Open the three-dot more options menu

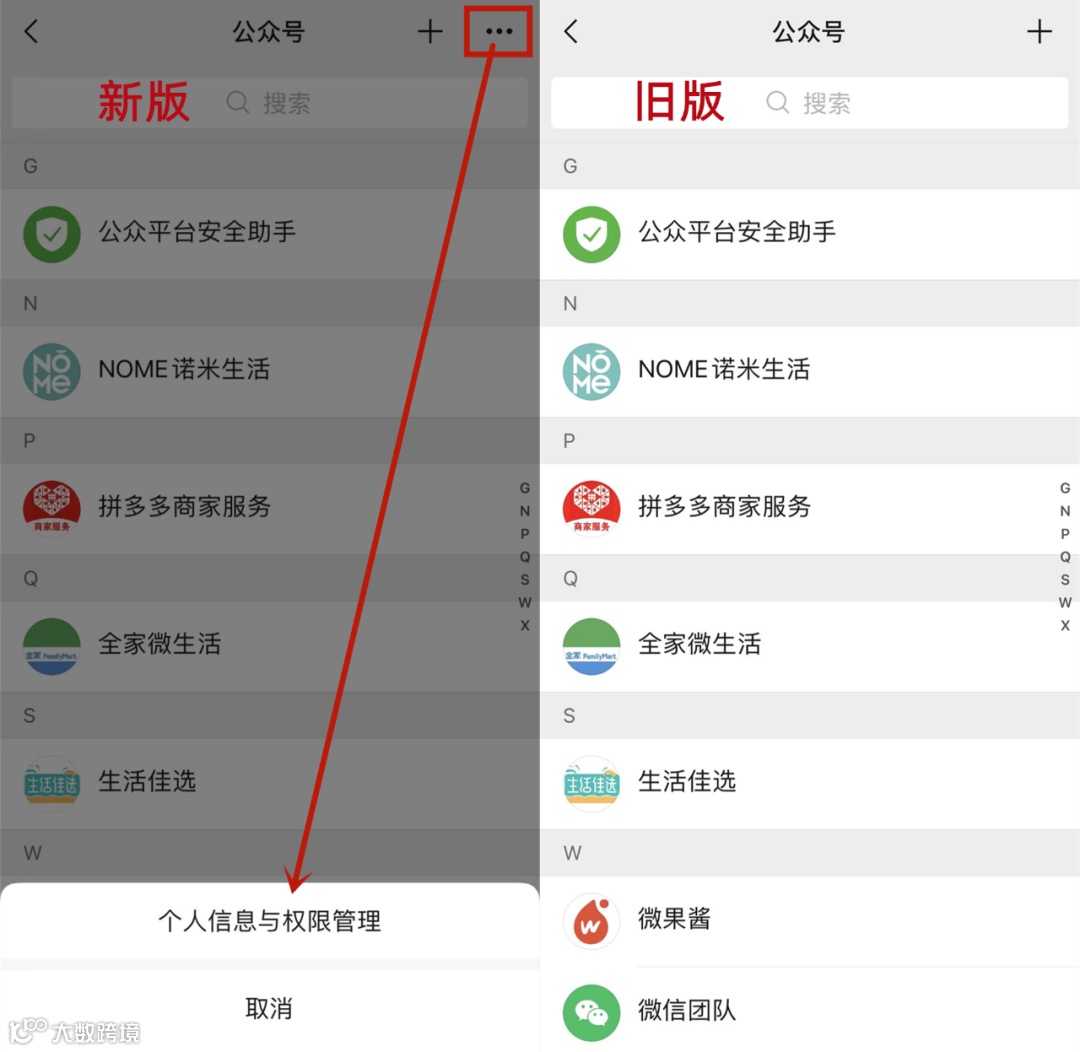click(499, 31)
